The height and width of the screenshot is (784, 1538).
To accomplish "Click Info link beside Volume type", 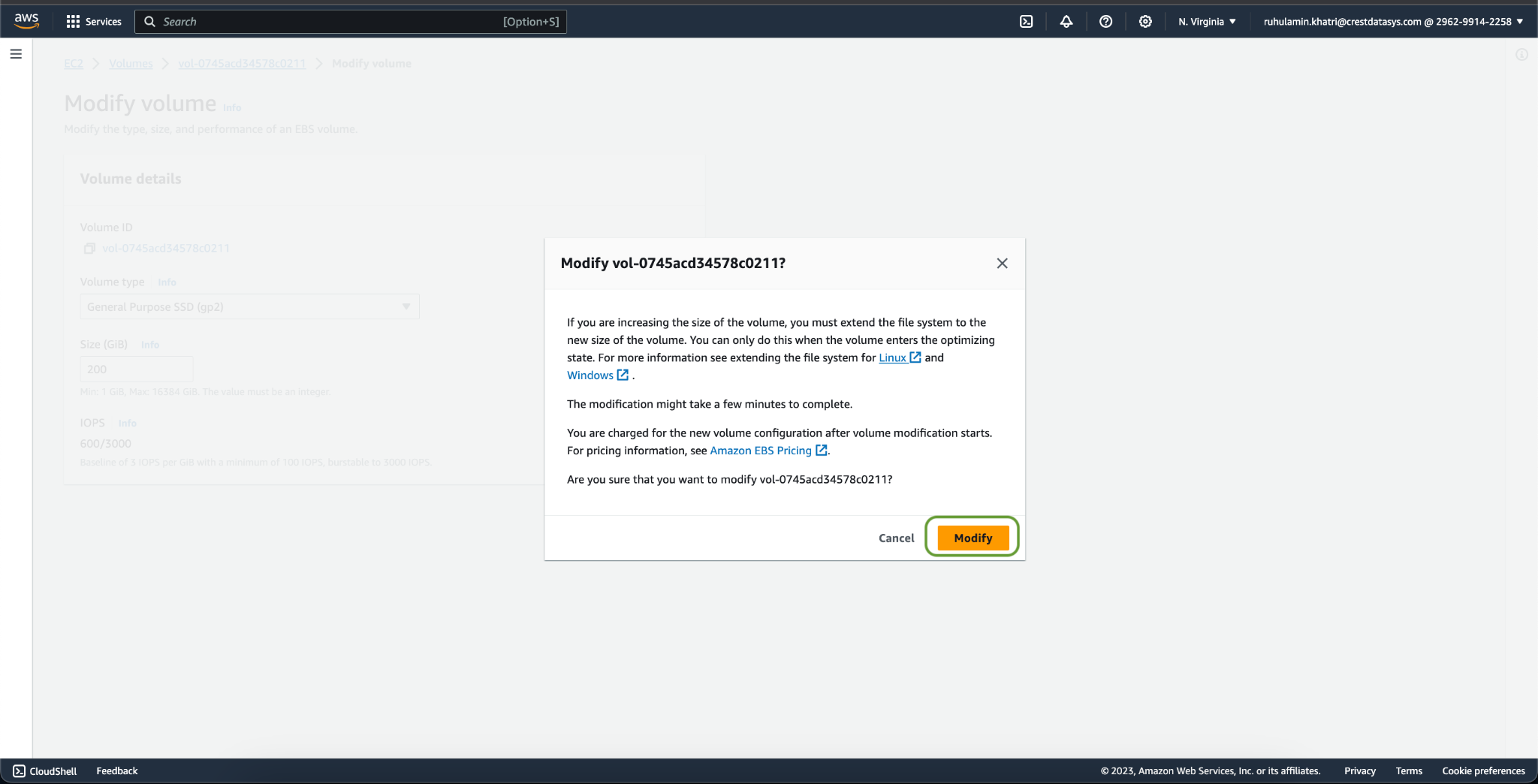I will pos(167,282).
